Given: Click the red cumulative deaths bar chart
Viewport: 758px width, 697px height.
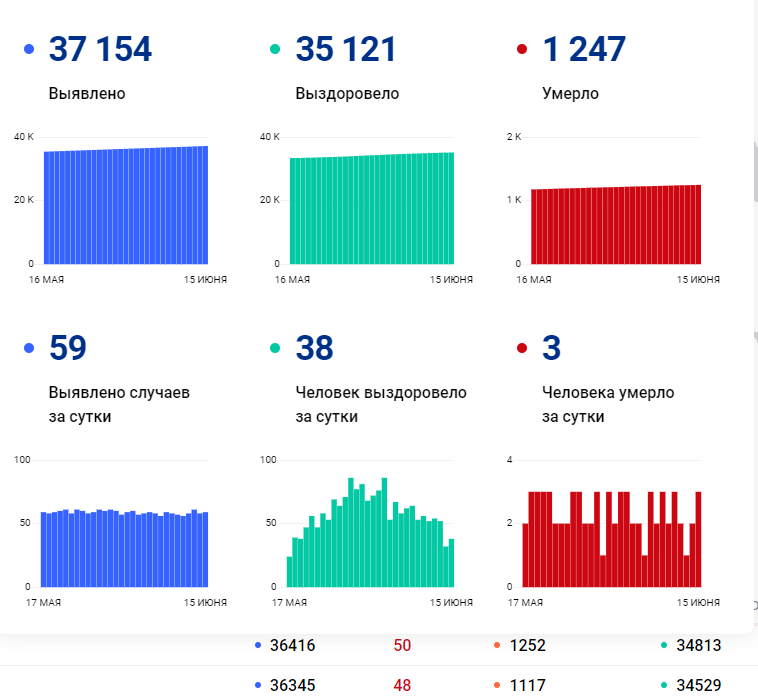Looking at the screenshot, I should [x=616, y=224].
